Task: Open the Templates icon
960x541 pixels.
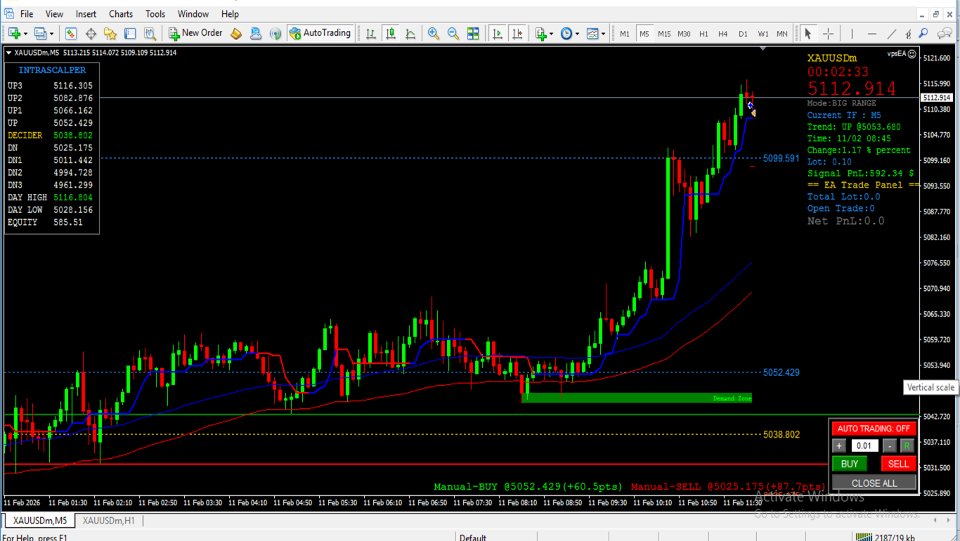Action: [592, 33]
